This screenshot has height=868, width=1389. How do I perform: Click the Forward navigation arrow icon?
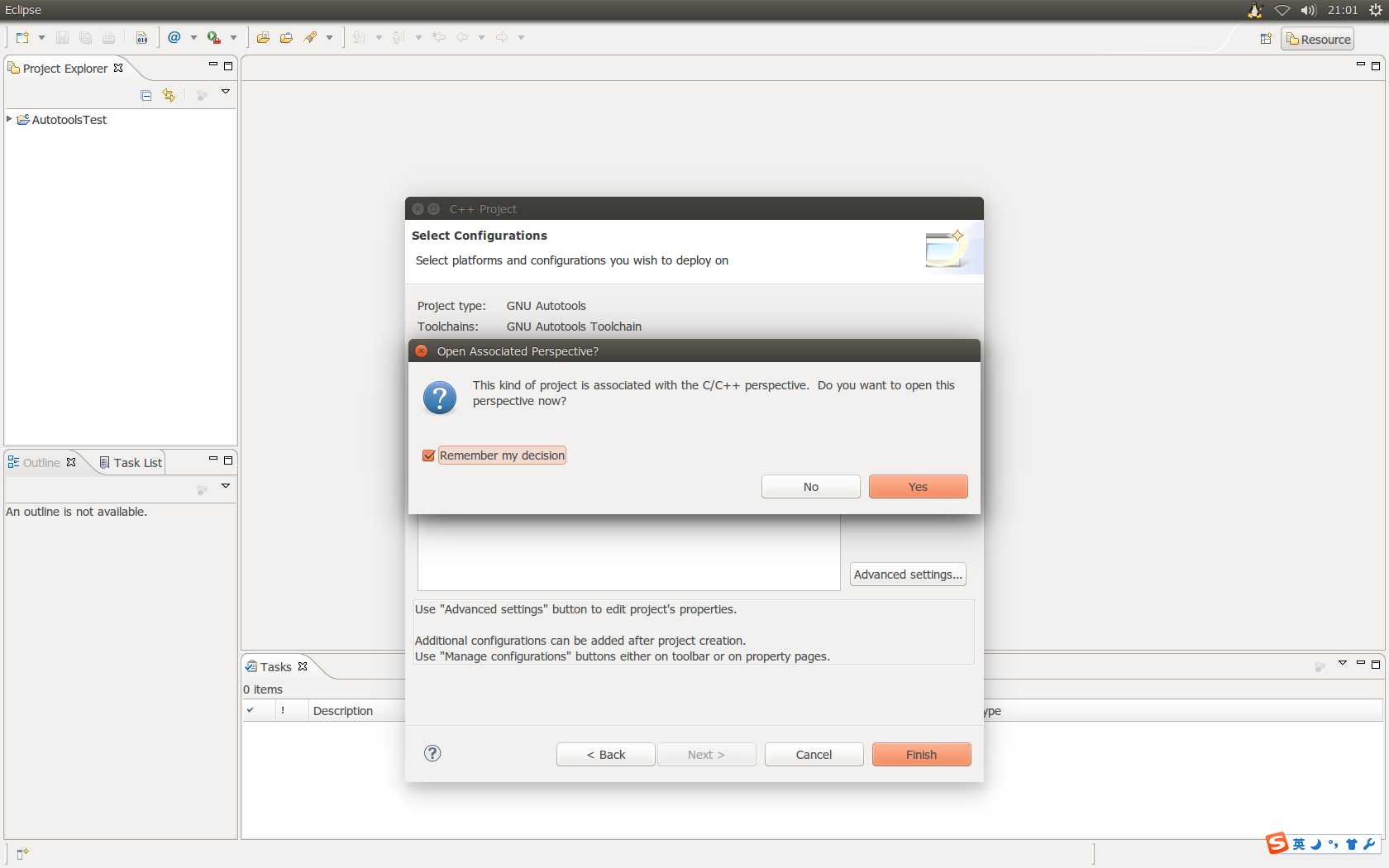coord(502,37)
